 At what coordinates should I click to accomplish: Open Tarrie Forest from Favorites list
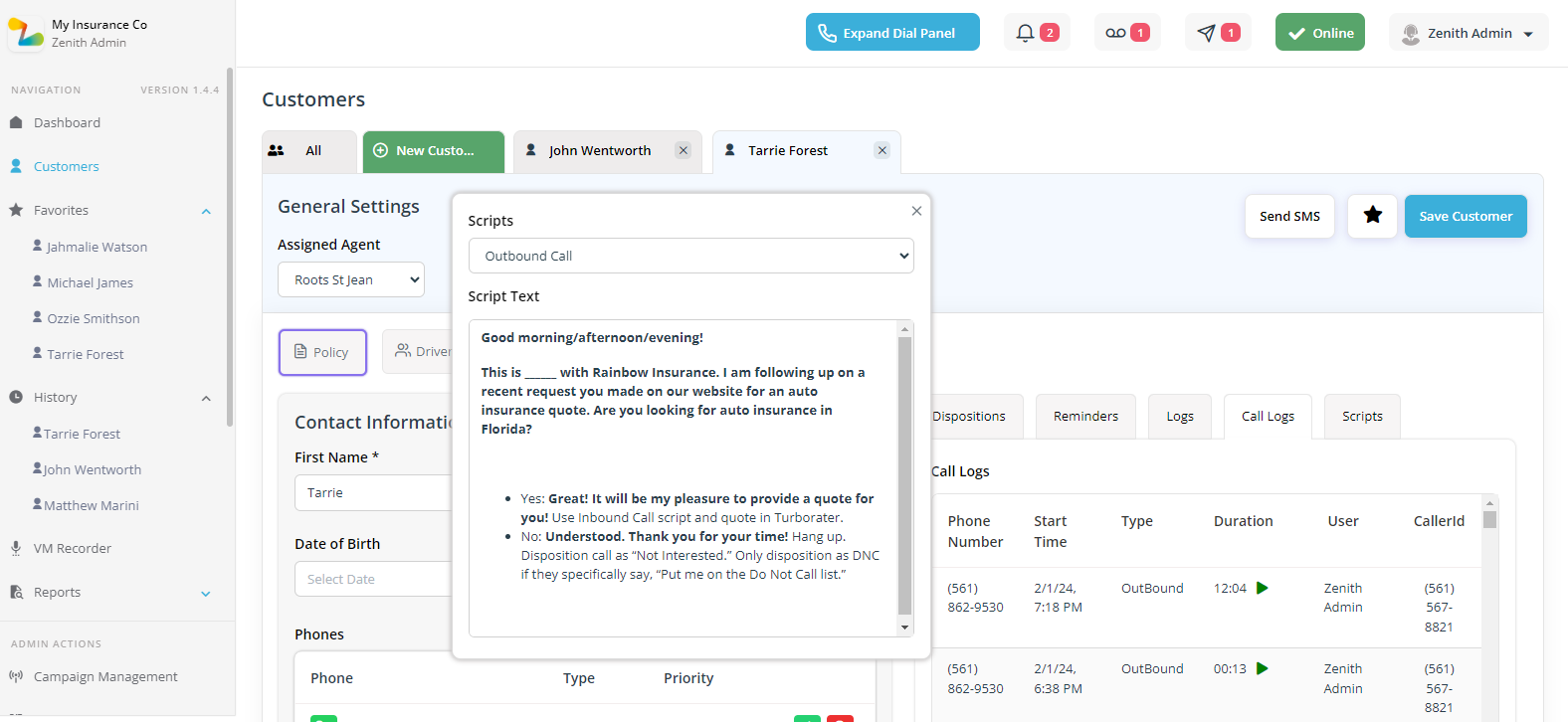point(86,354)
